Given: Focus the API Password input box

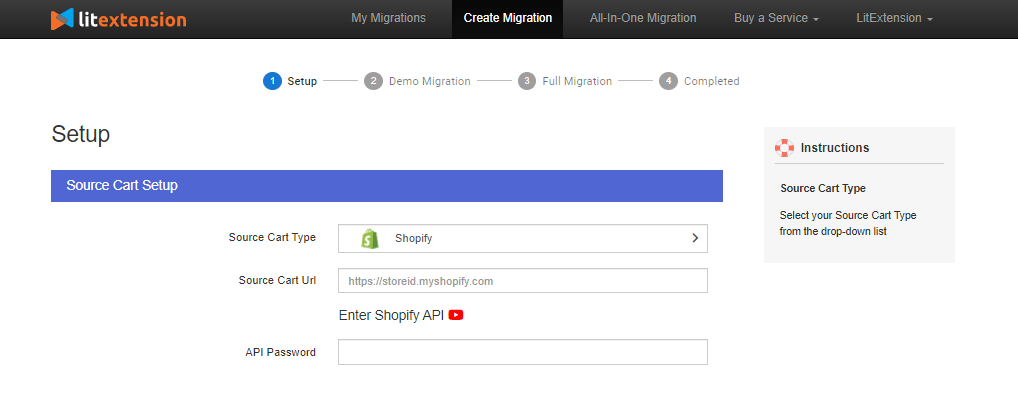Looking at the screenshot, I should click(x=523, y=352).
